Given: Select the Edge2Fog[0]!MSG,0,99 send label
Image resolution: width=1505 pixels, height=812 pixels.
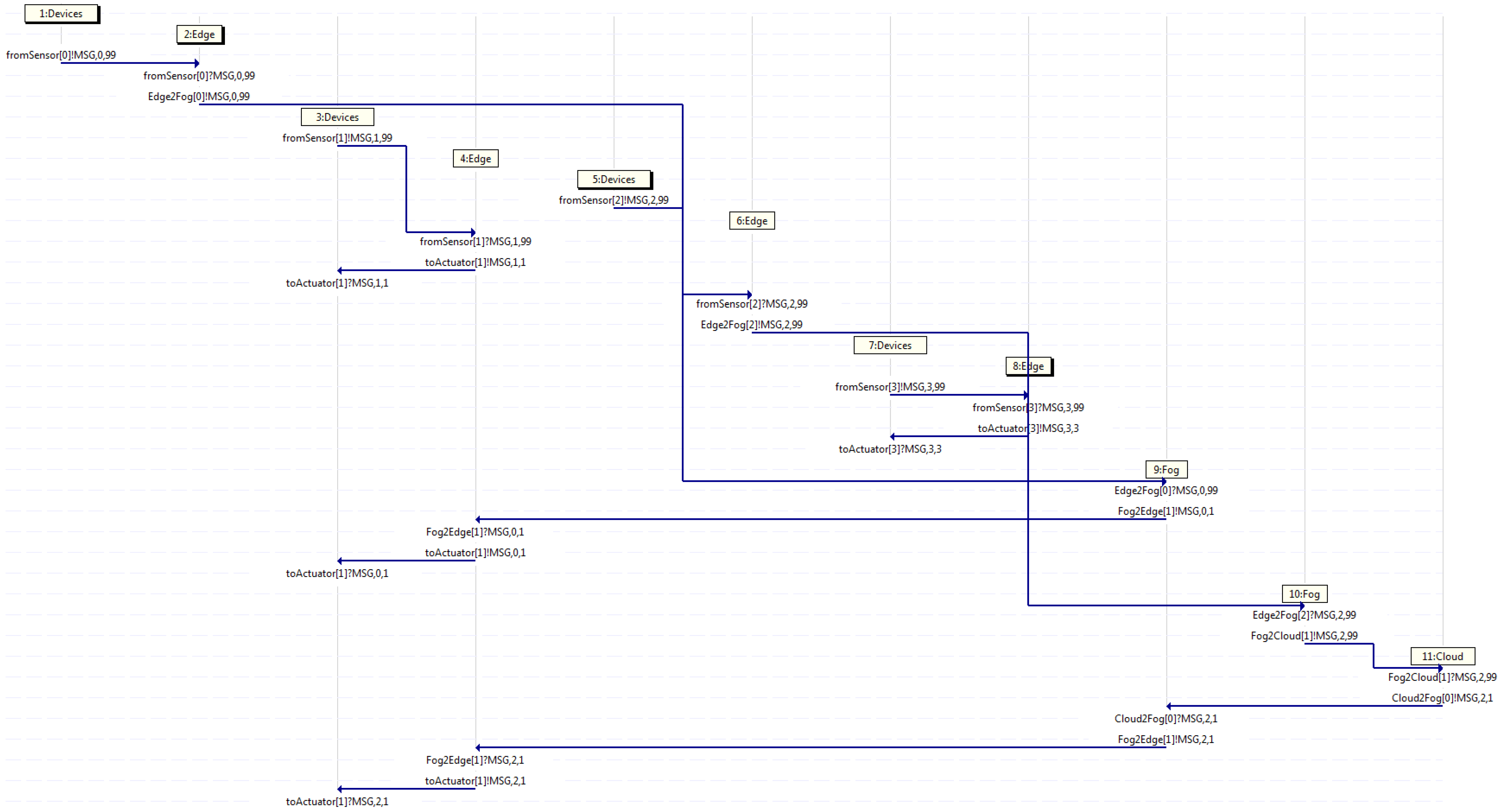Looking at the screenshot, I should click(x=199, y=96).
